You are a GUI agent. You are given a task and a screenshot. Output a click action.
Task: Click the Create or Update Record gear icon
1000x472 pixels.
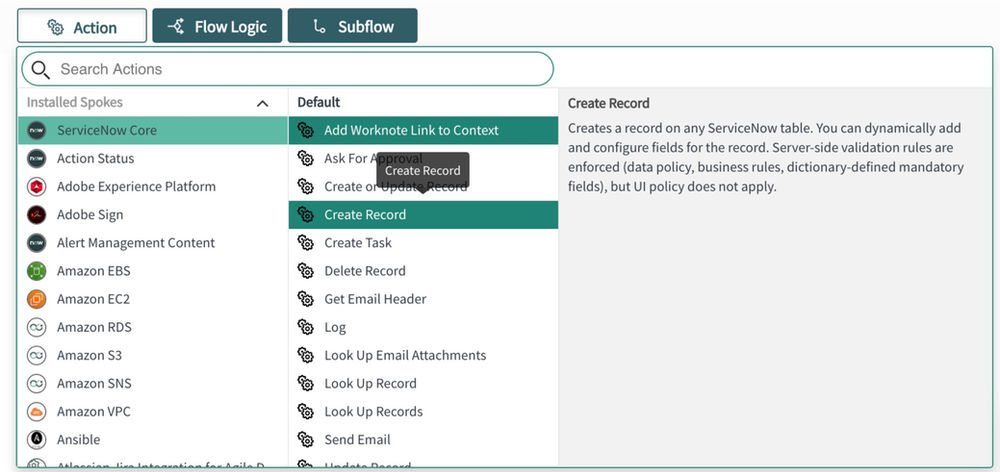[x=305, y=186]
